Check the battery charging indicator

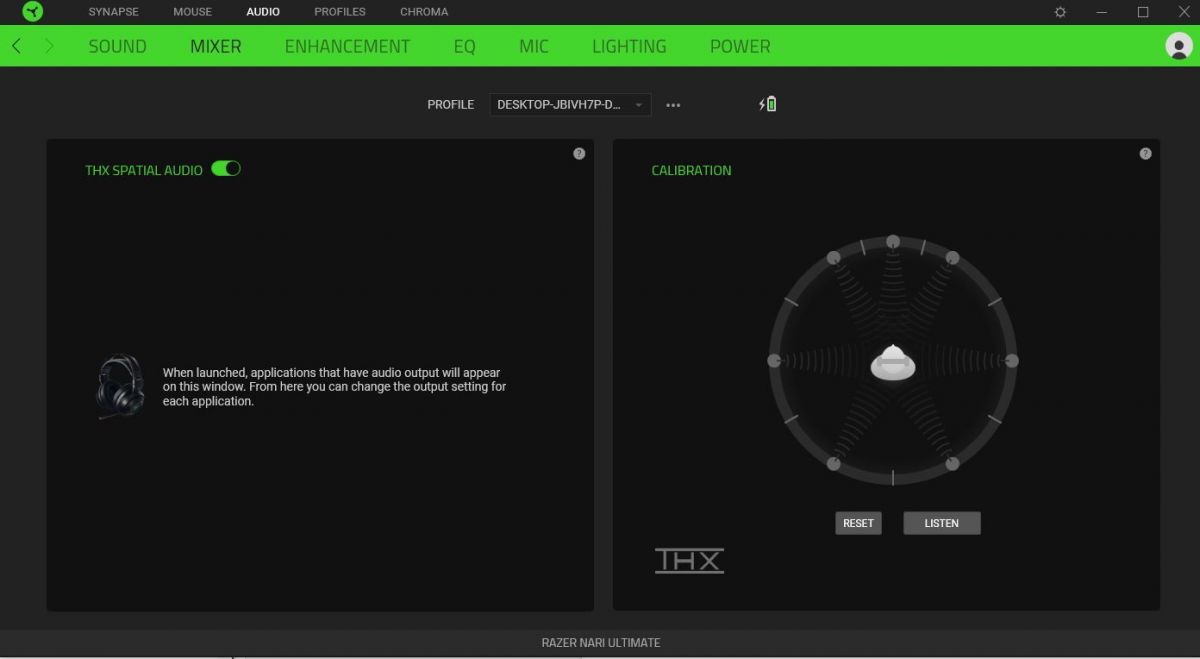click(768, 104)
